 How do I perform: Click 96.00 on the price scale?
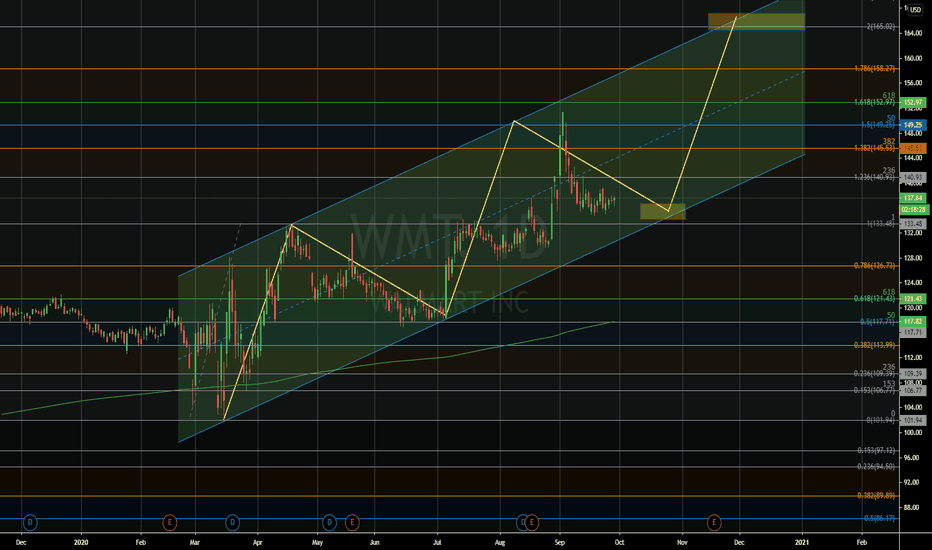(x=913, y=458)
